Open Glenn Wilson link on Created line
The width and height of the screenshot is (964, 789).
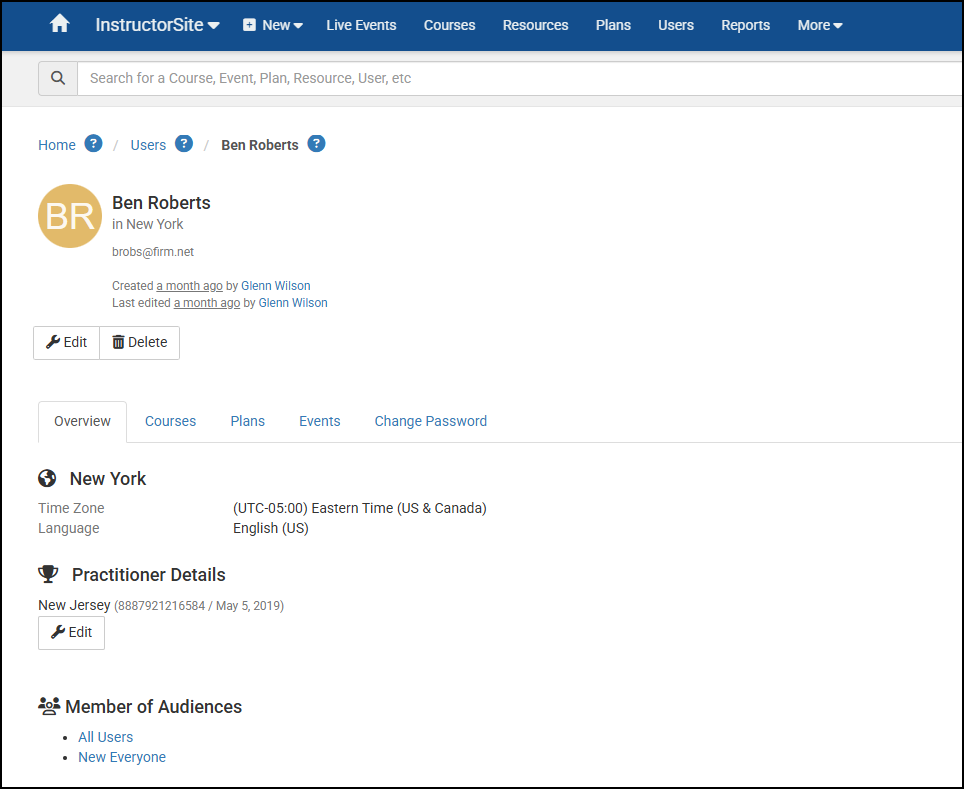tap(275, 286)
